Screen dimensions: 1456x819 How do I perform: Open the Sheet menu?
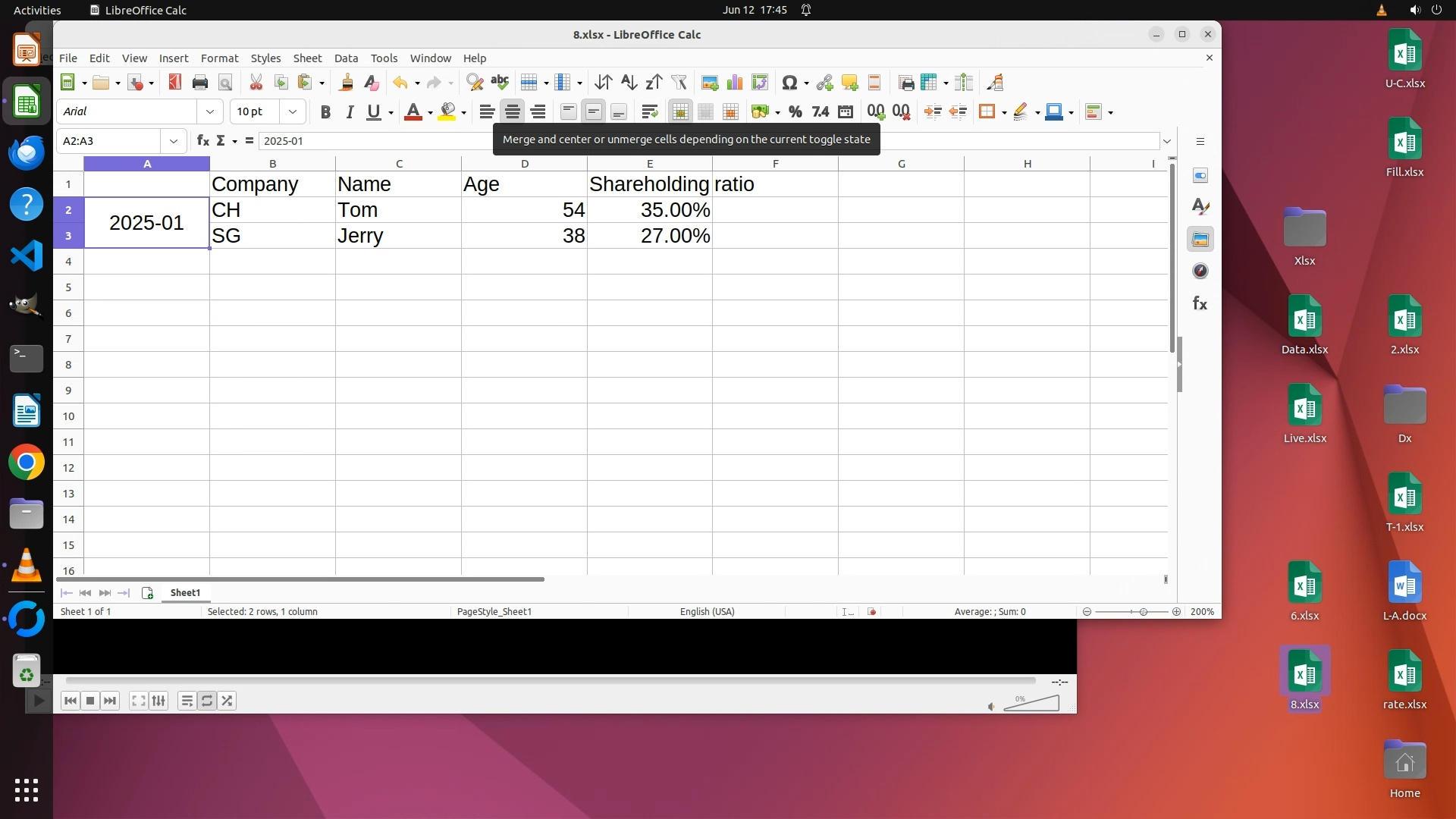point(307,58)
